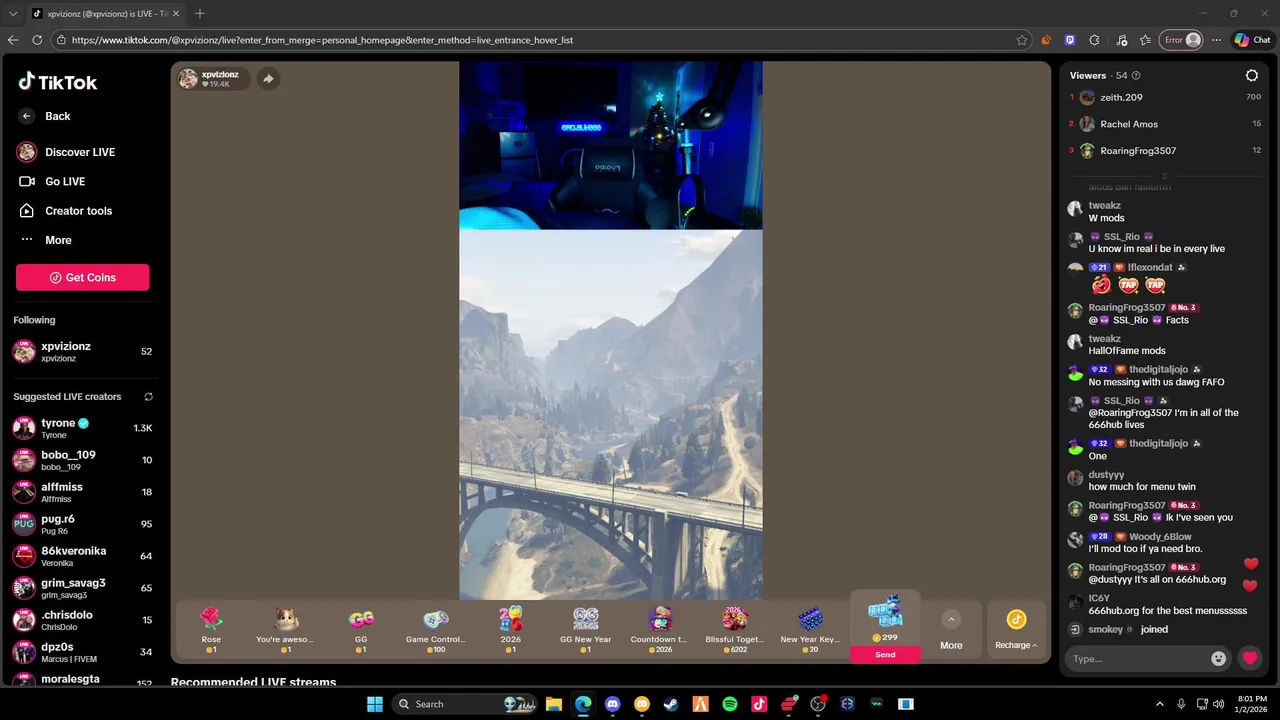Click the taskbar Search box
The height and width of the screenshot is (720, 1280).
coord(465,704)
